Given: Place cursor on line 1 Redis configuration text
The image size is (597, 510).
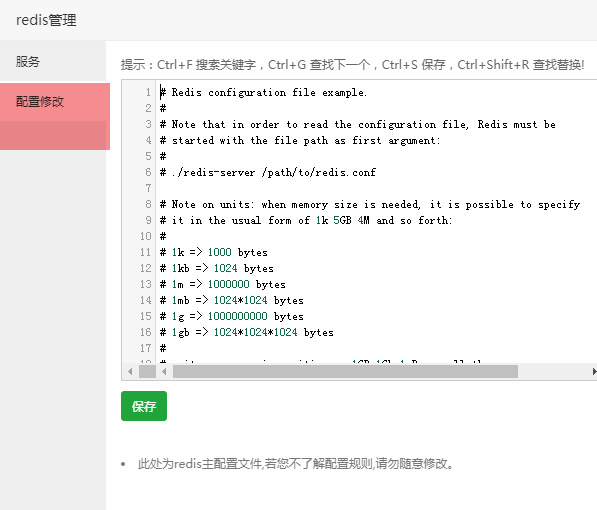Looking at the screenshot, I should 263,92.
